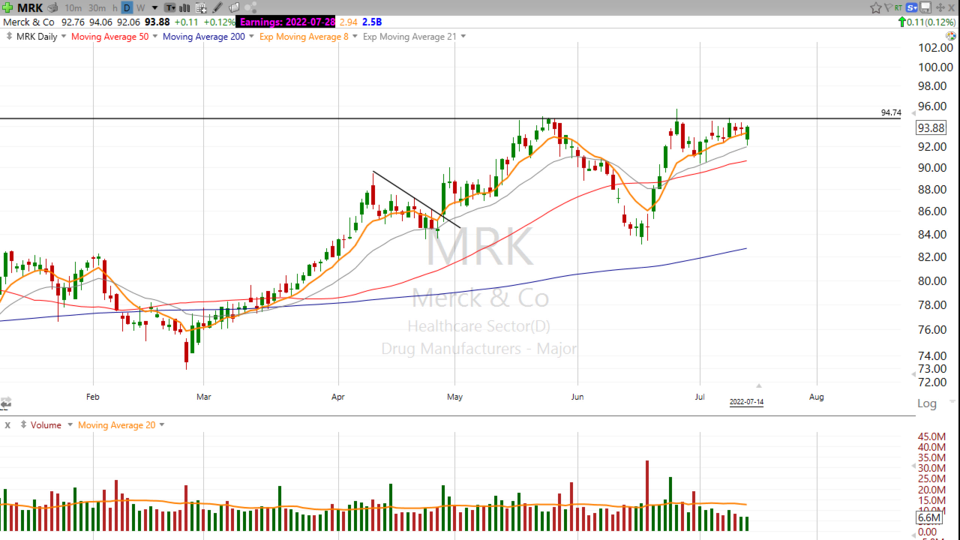Click the last price 93.88 value
This screenshot has width=960, height=540.
(x=157, y=22)
